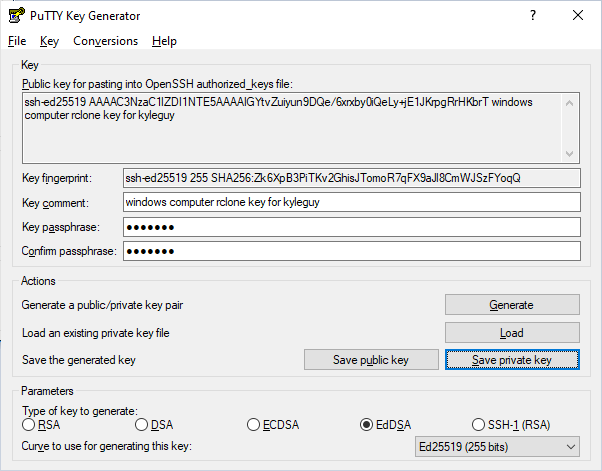Viewport: 602px width, 471px height.
Task: Click Load to open existing private key
Action: 511,333
